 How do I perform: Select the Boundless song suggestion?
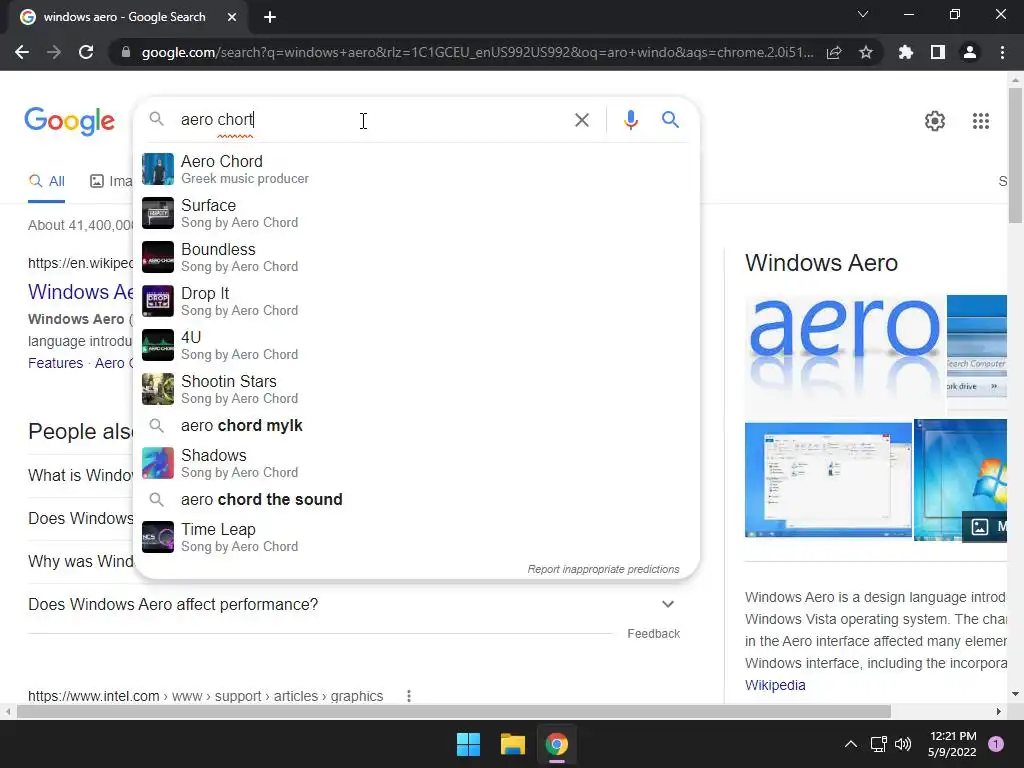(x=417, y=257)
